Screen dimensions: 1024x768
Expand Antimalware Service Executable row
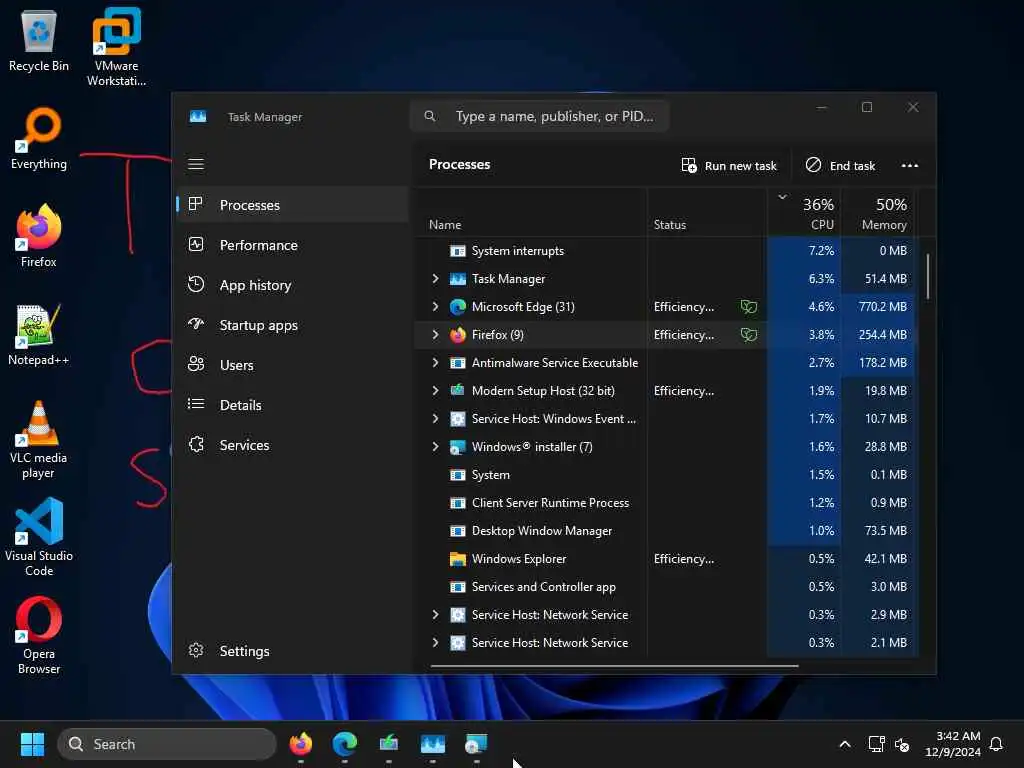[436, 363]
